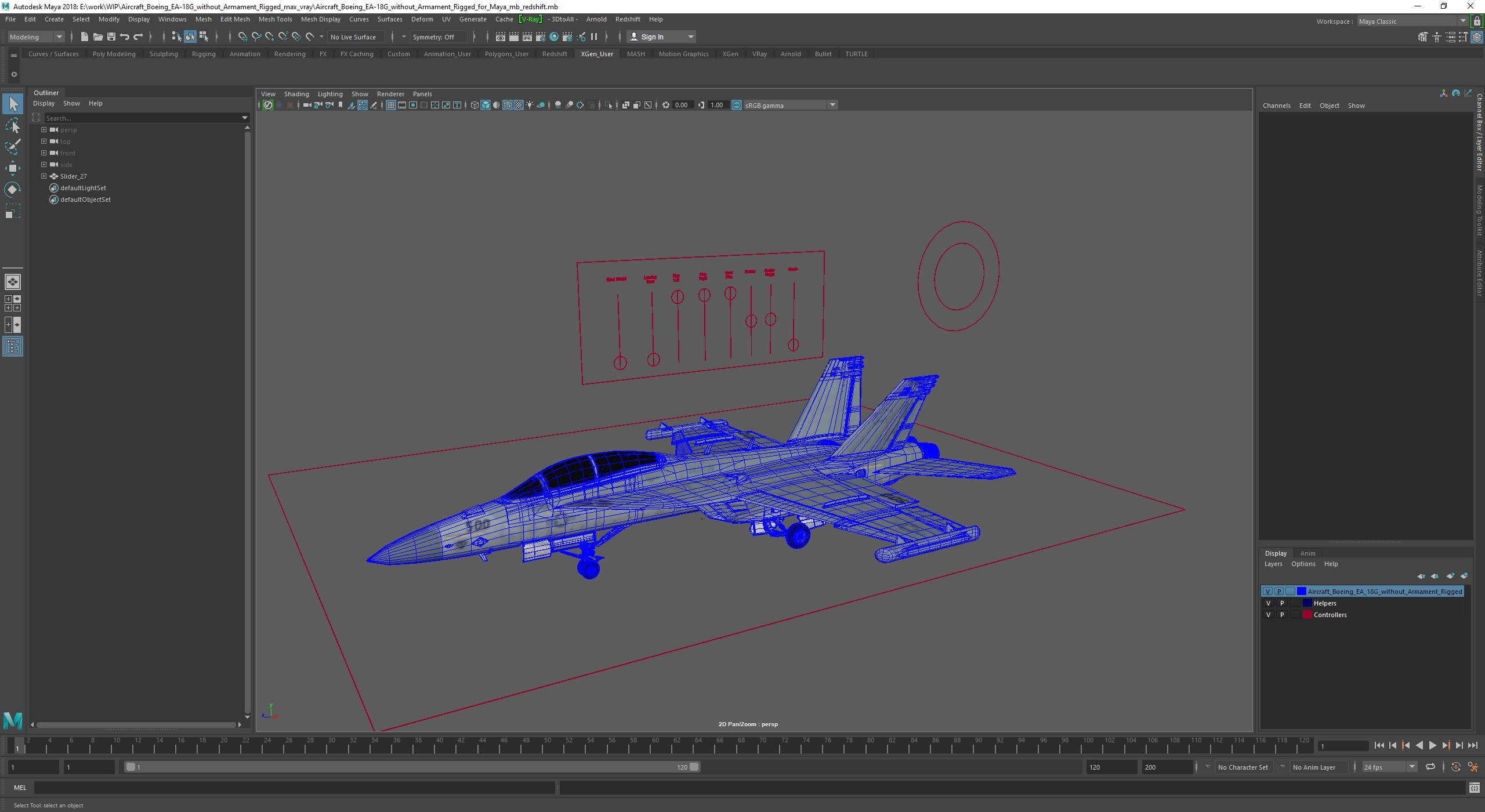Select the paint brush tool icon
The image size is (1485, 812).
[14, 144]
